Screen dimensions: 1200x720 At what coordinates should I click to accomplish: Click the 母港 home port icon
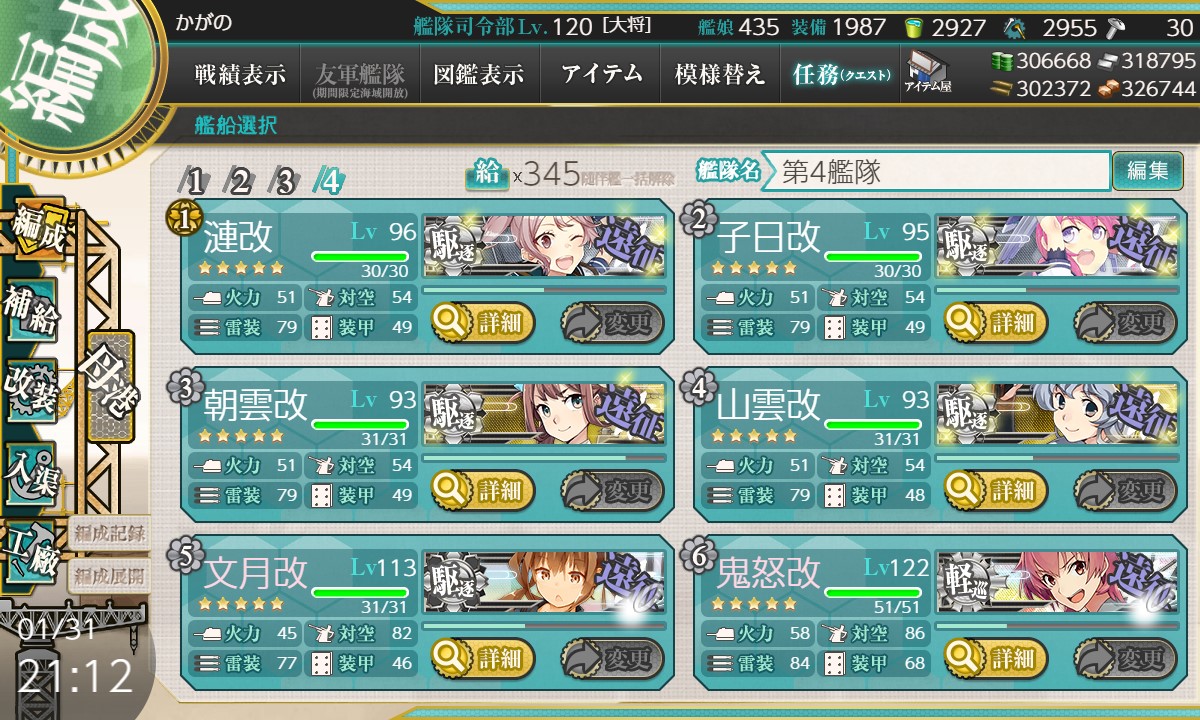point(110,386)
